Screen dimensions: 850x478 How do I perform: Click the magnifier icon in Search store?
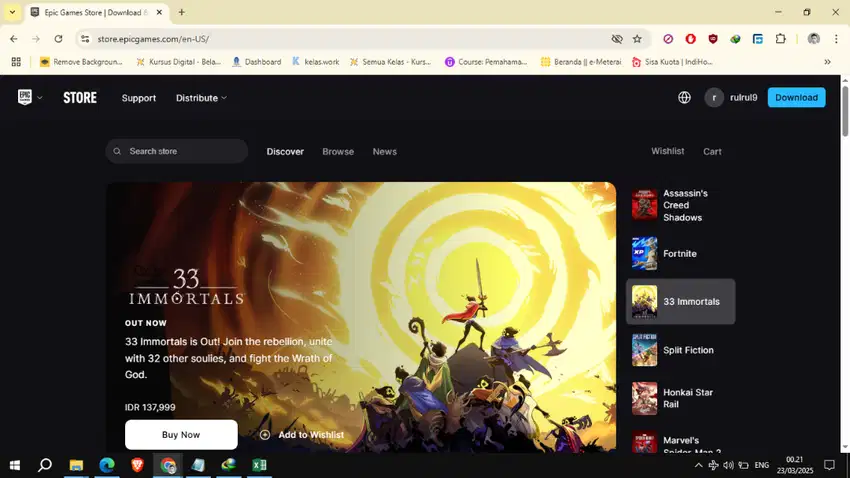tap(117, 151)
